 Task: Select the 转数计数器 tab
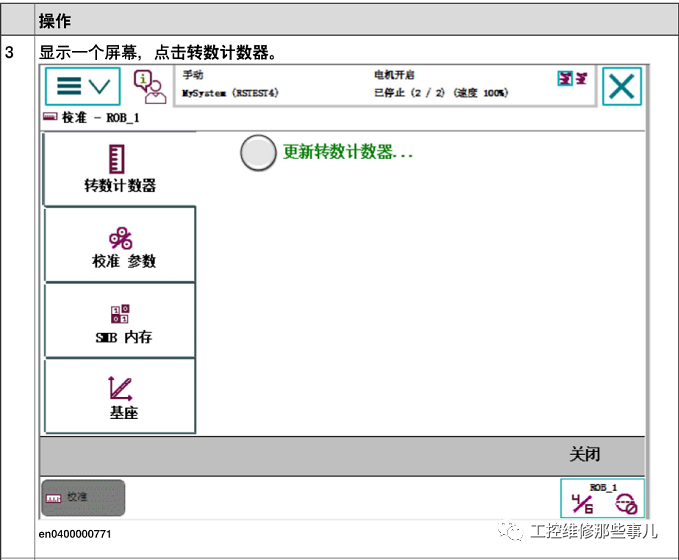120,169
